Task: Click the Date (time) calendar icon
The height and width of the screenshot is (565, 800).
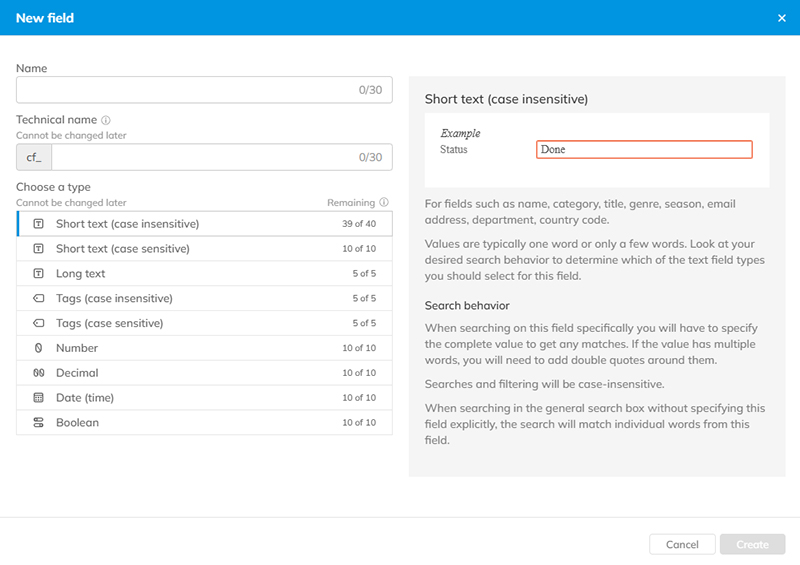Action: [38, 398]
